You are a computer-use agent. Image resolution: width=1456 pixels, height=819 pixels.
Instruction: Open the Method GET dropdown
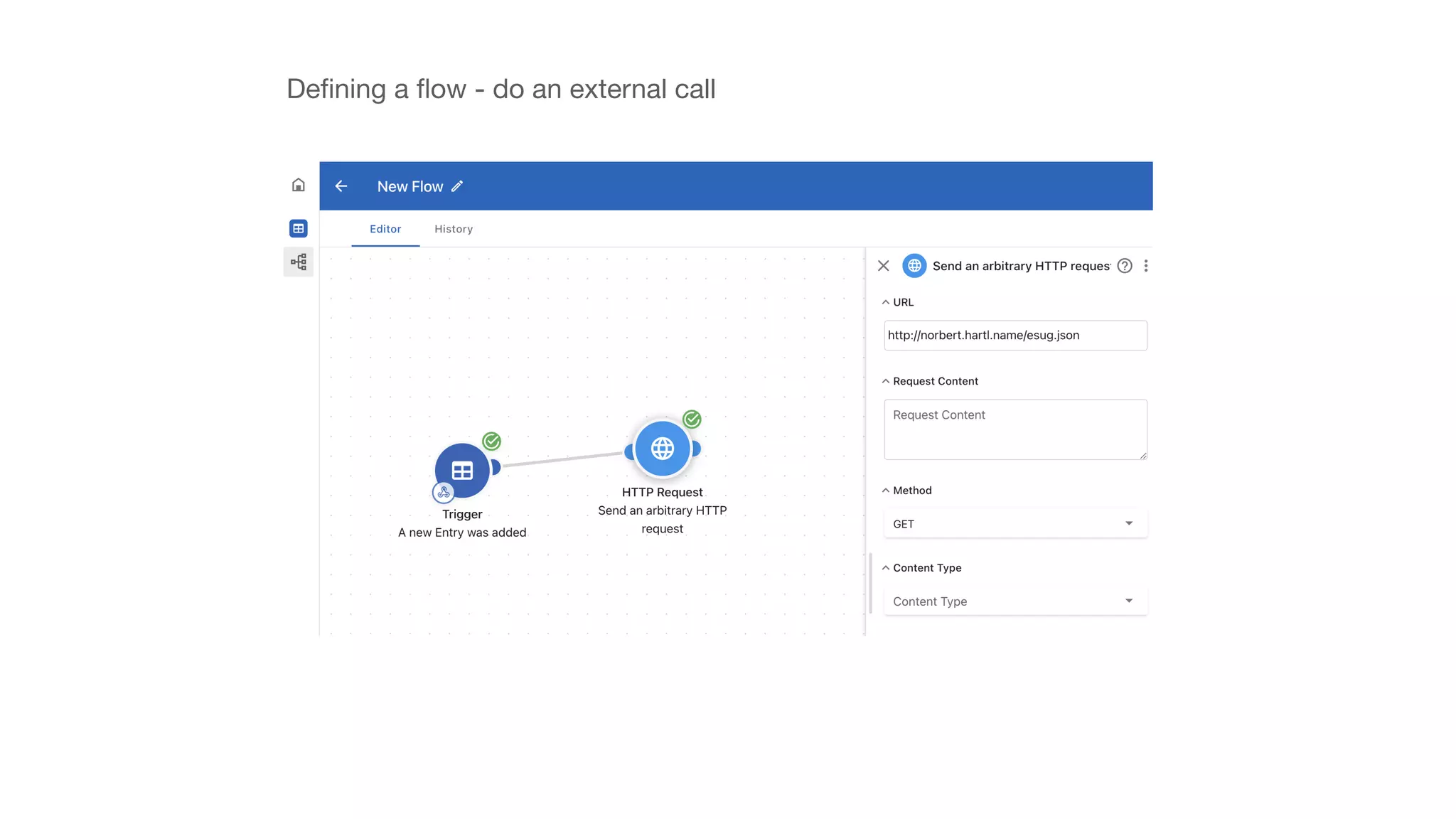coord(1015,524)
